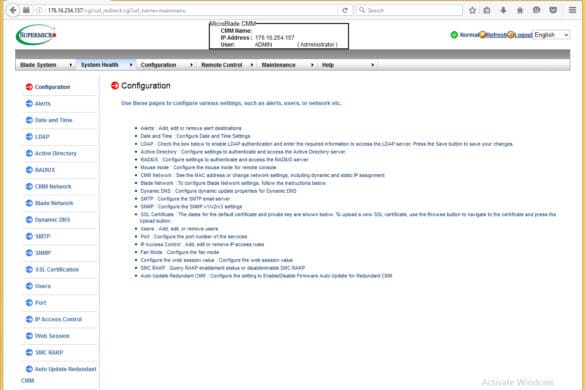Viewport: 585px width, 390px height.
Task: Expand the Configuration menu arrow
Action: 191,65
